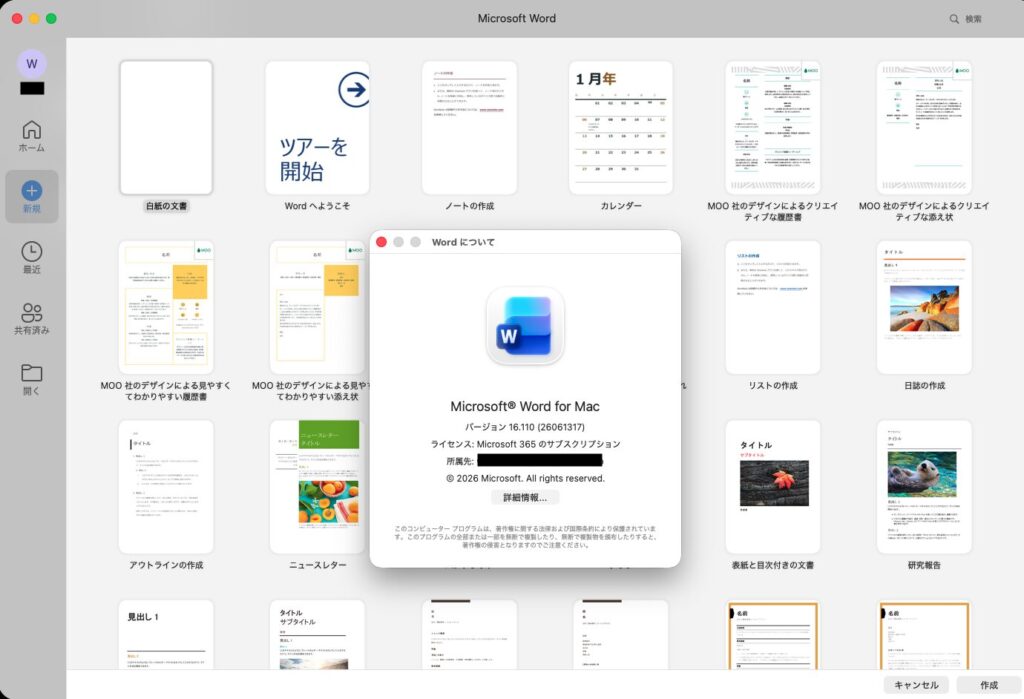Click the バージョン 16.110 version text

pyautogui.click(x=525, y=427)
